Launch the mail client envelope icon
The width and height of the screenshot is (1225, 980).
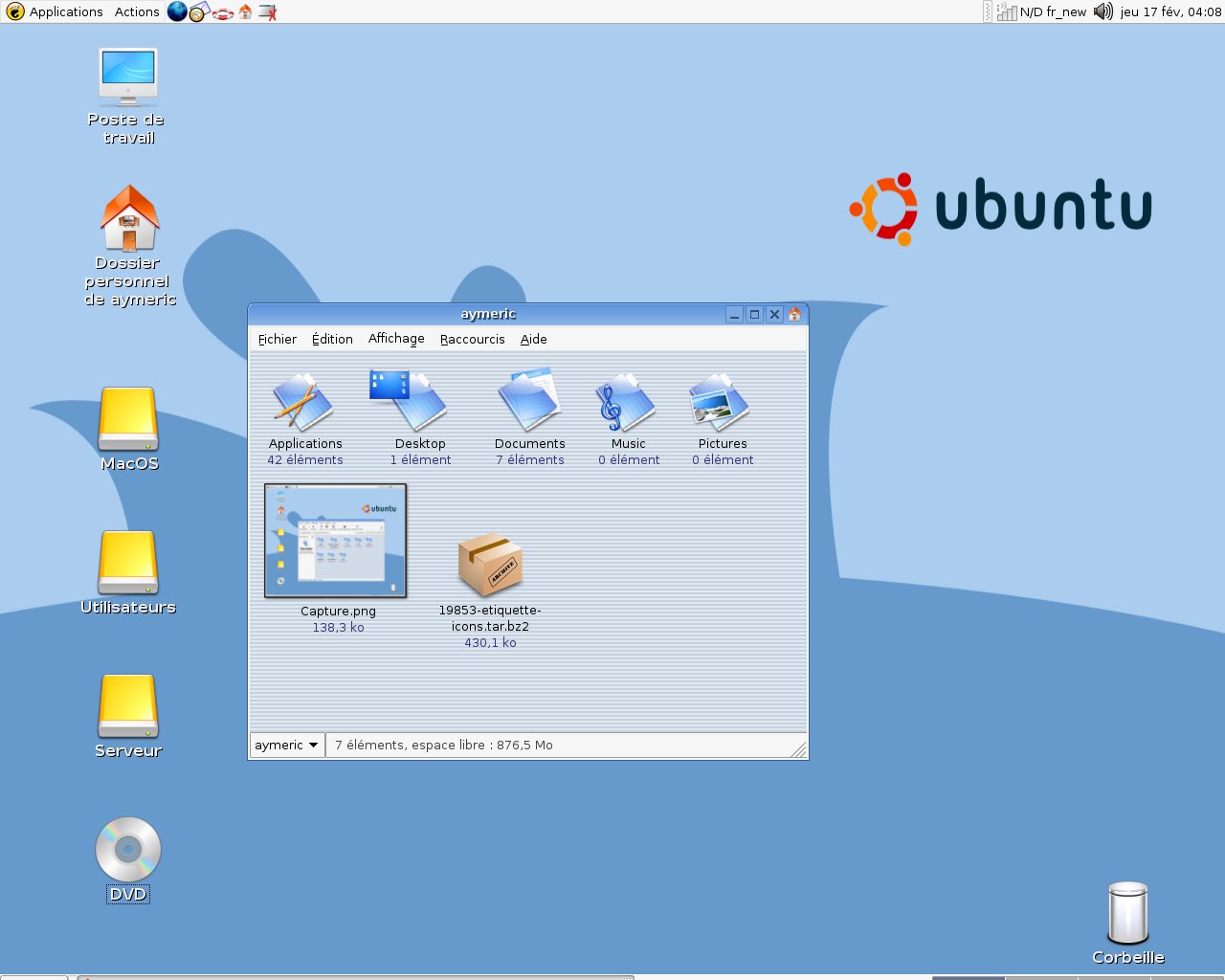point(199,12)
